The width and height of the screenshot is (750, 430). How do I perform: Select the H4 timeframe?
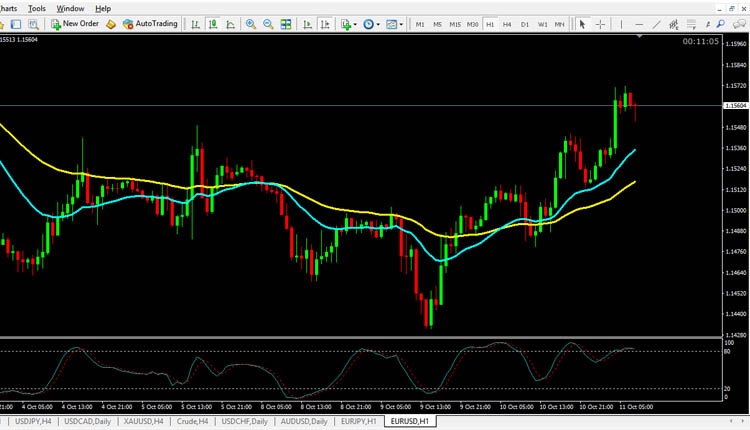coord(507,24)
